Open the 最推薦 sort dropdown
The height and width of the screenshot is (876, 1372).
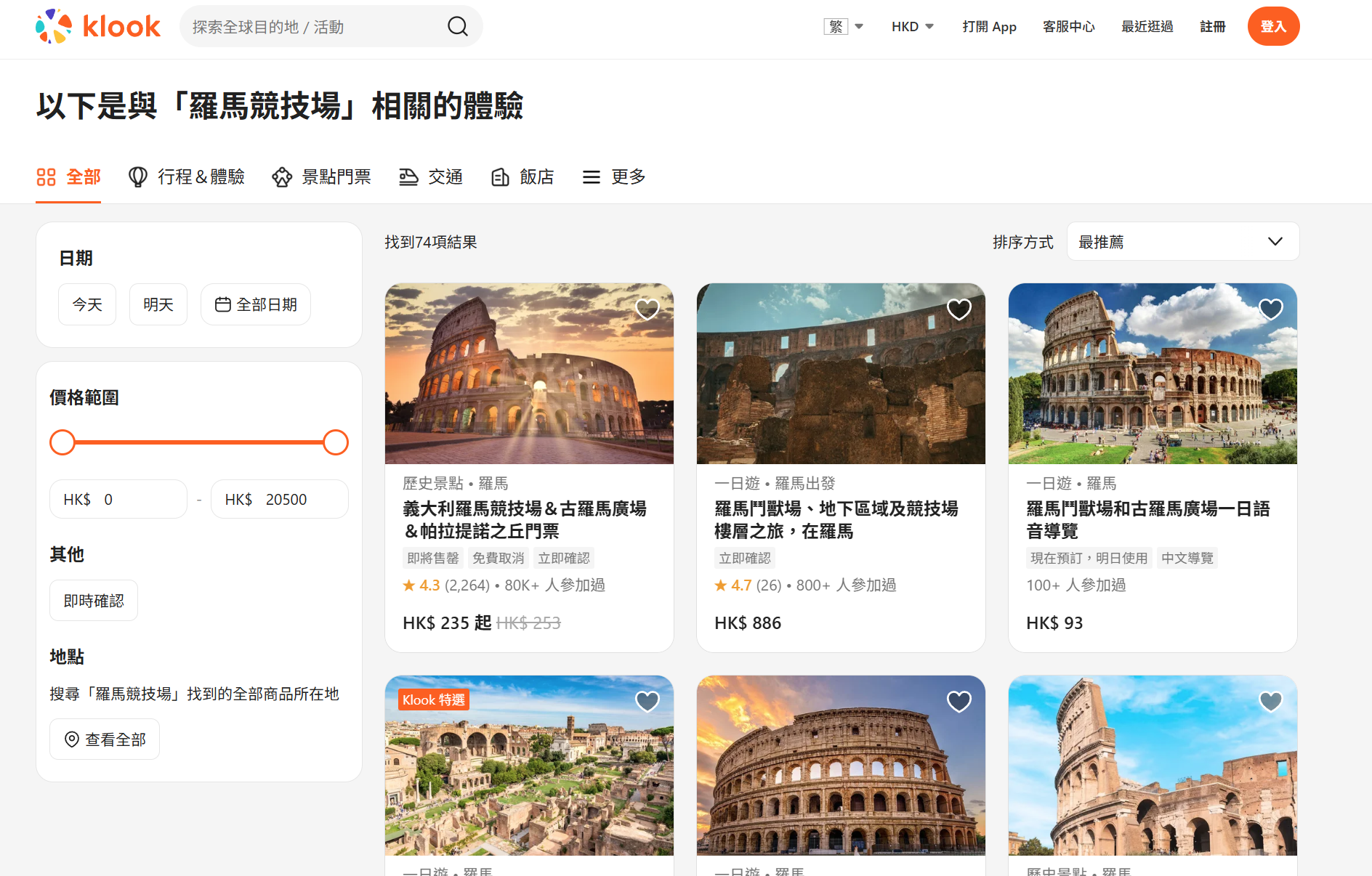pyautogui.click(x=1182, y=242)
